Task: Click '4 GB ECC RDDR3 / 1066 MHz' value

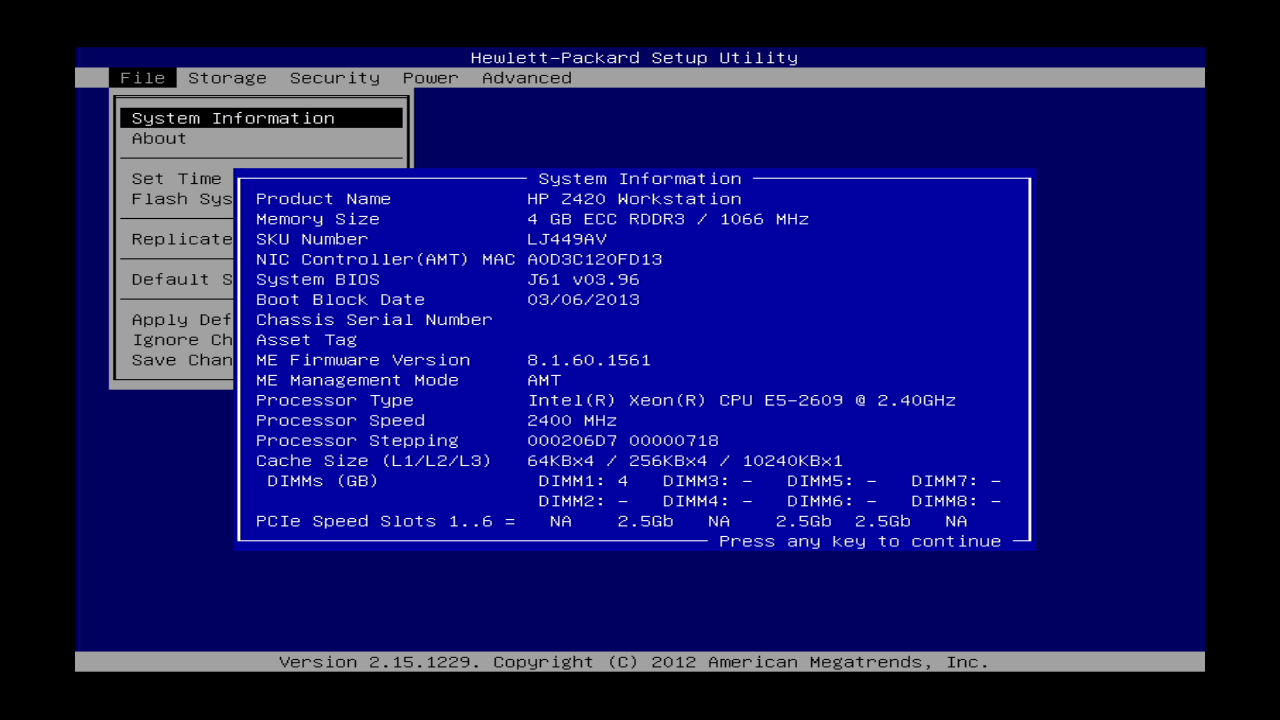Action: pos(668,219)
